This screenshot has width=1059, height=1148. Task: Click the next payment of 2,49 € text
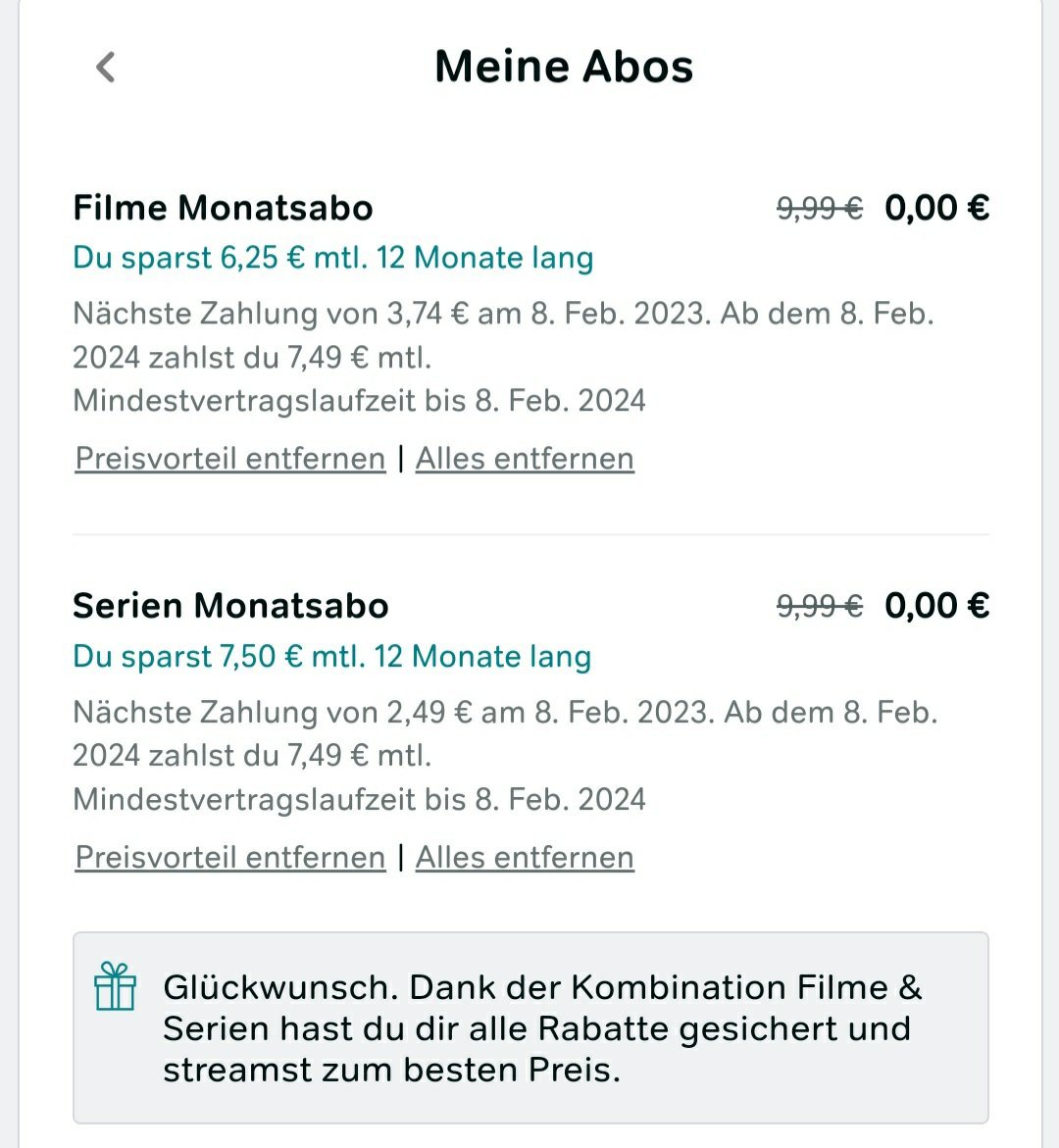(505, 733)
